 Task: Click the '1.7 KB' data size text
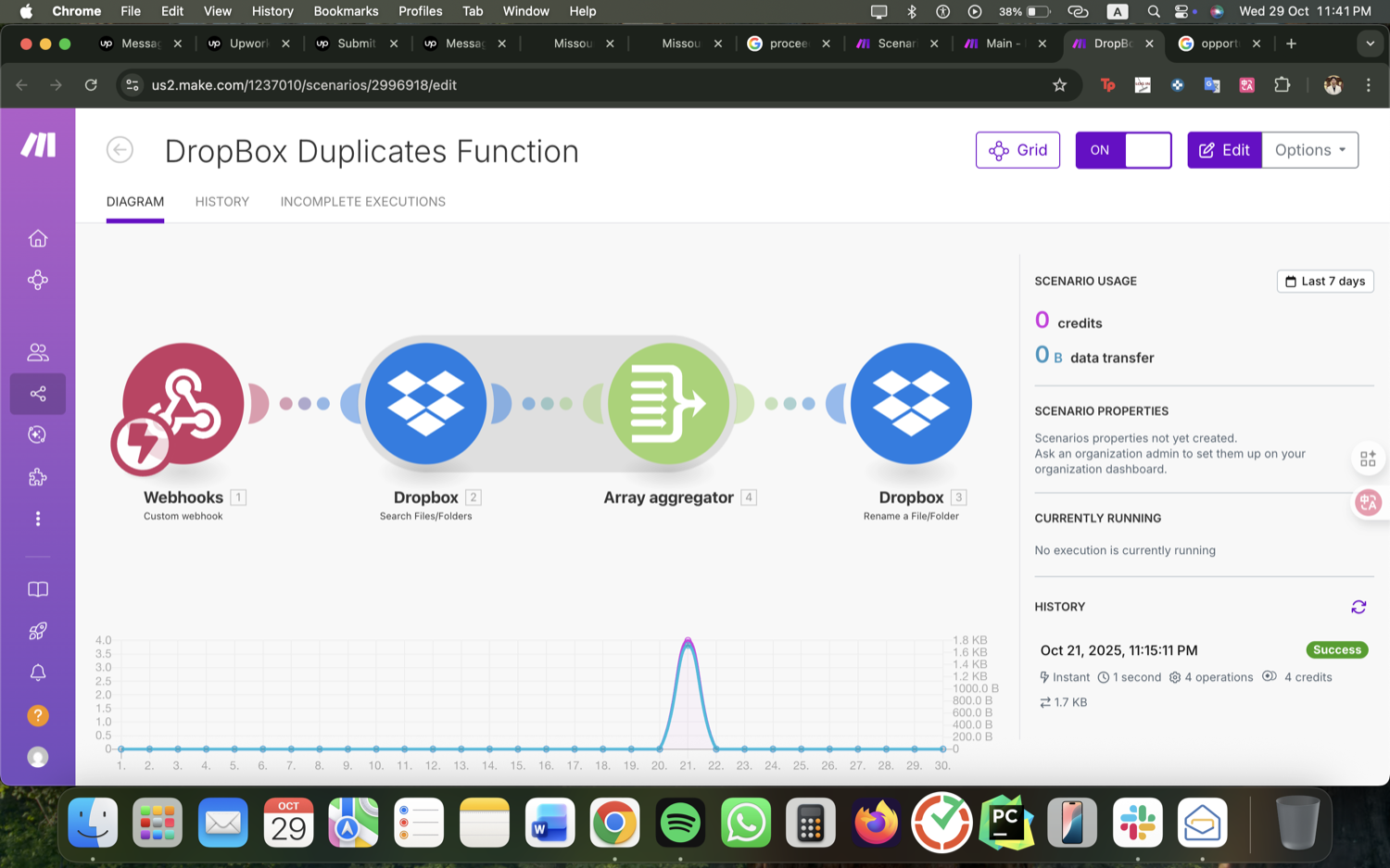(x=1070, y=702)
